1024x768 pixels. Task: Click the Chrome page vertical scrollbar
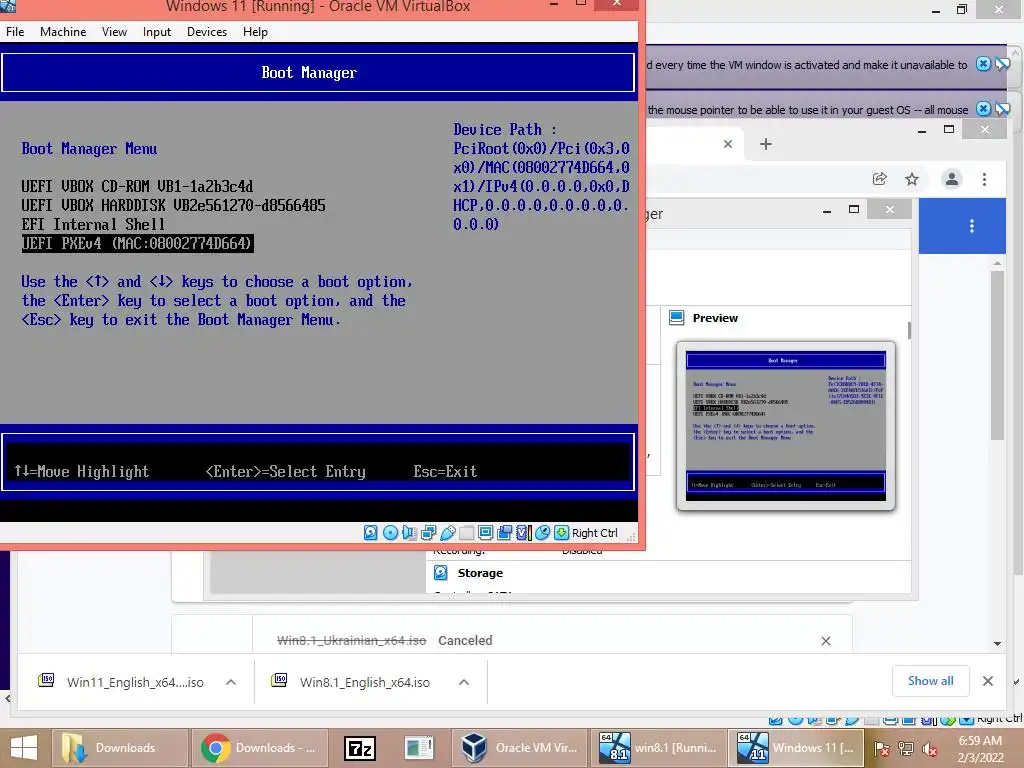[997, 356]
